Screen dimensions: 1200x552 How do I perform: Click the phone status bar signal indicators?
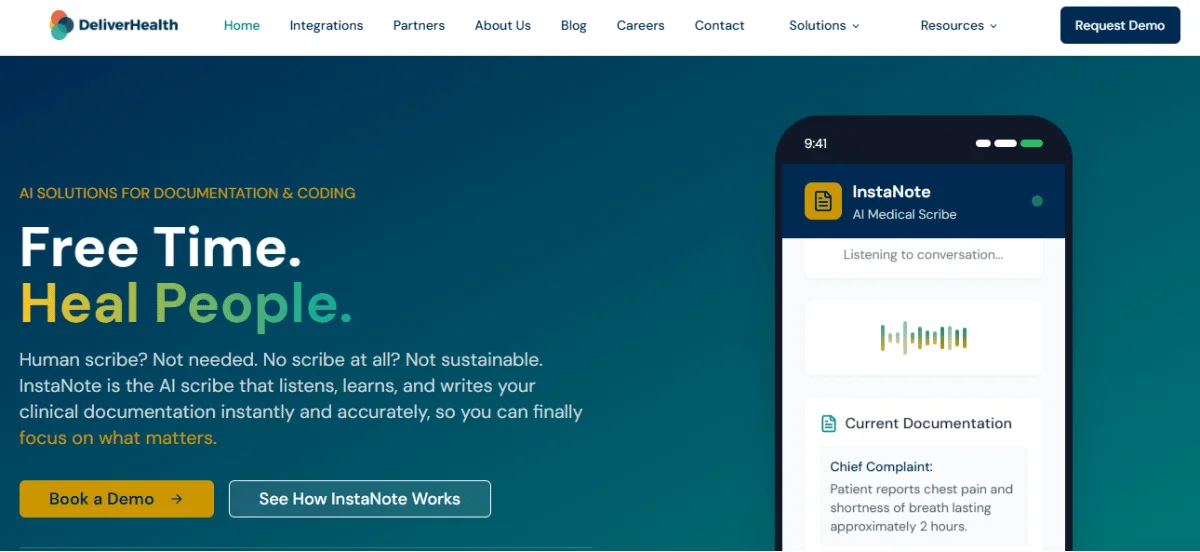tap(1009, 143)
